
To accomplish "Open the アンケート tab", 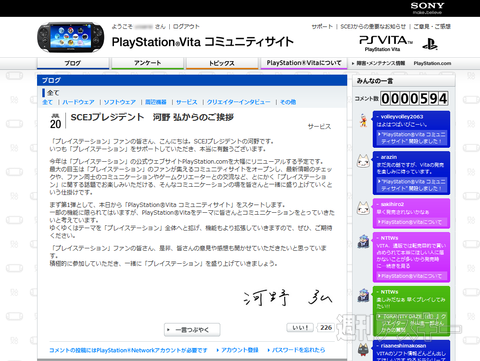I will pos(147,63).
